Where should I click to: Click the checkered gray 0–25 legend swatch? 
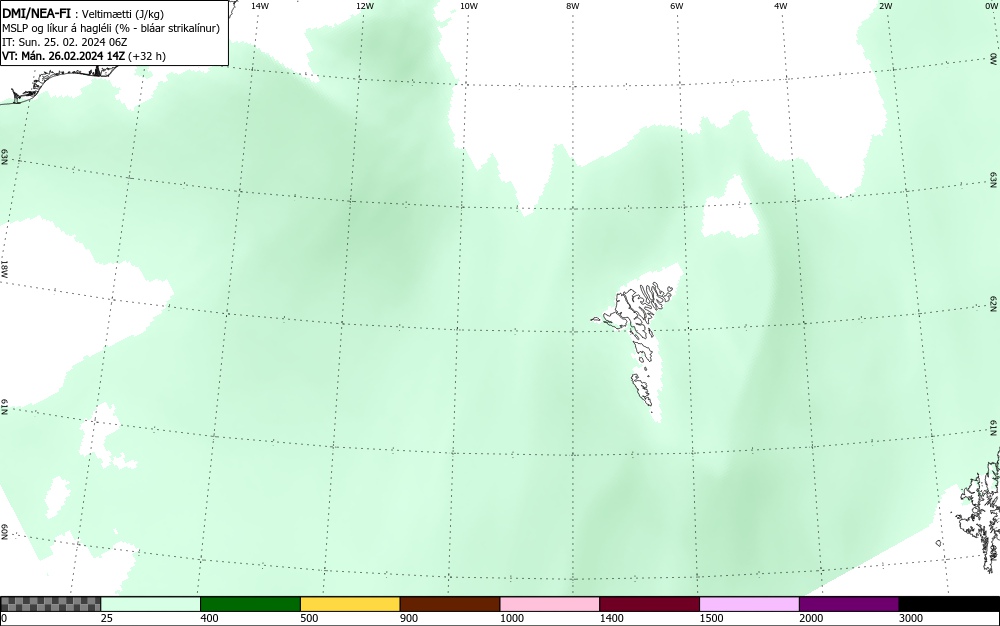pos(50,604)
